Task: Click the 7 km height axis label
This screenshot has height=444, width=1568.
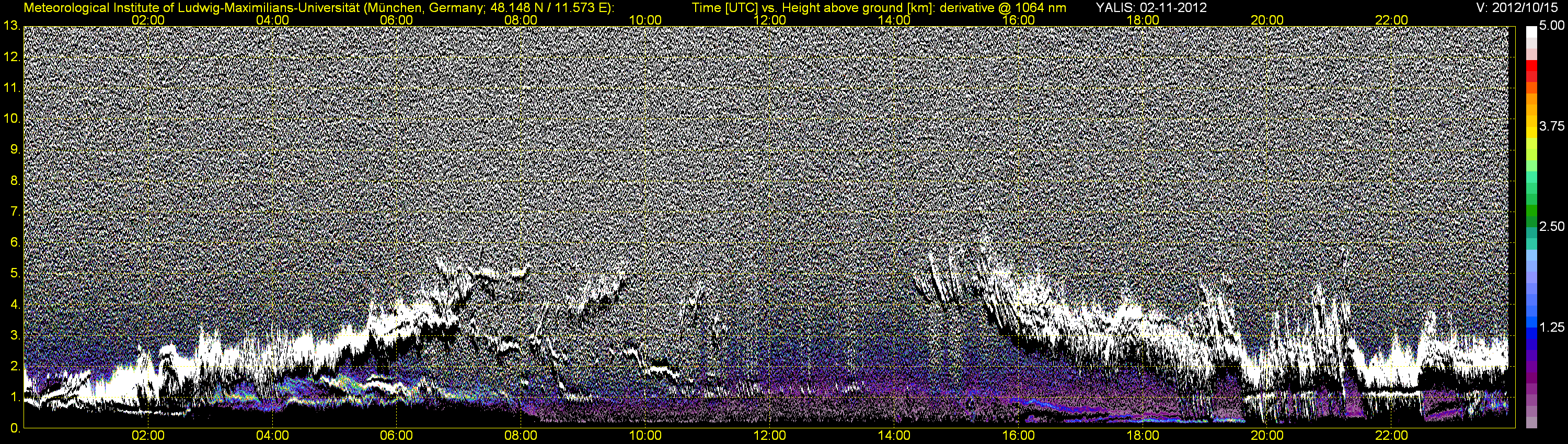Action: pos(15,212)
